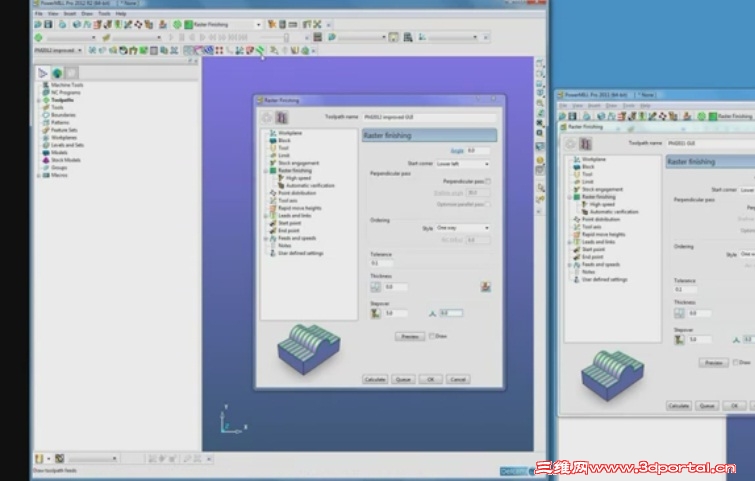Viewport: 755px width, 481px height.
Task: Click the Save Project floppy icon in PowerMILL 2012 toolbar
Action: [48, 24]
